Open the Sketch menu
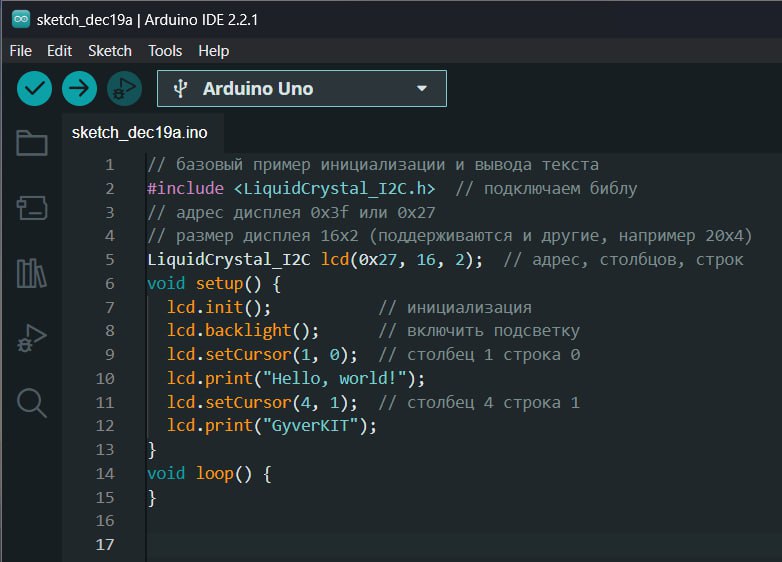Screen dimensions: 782x562 [x=110, y=51]
